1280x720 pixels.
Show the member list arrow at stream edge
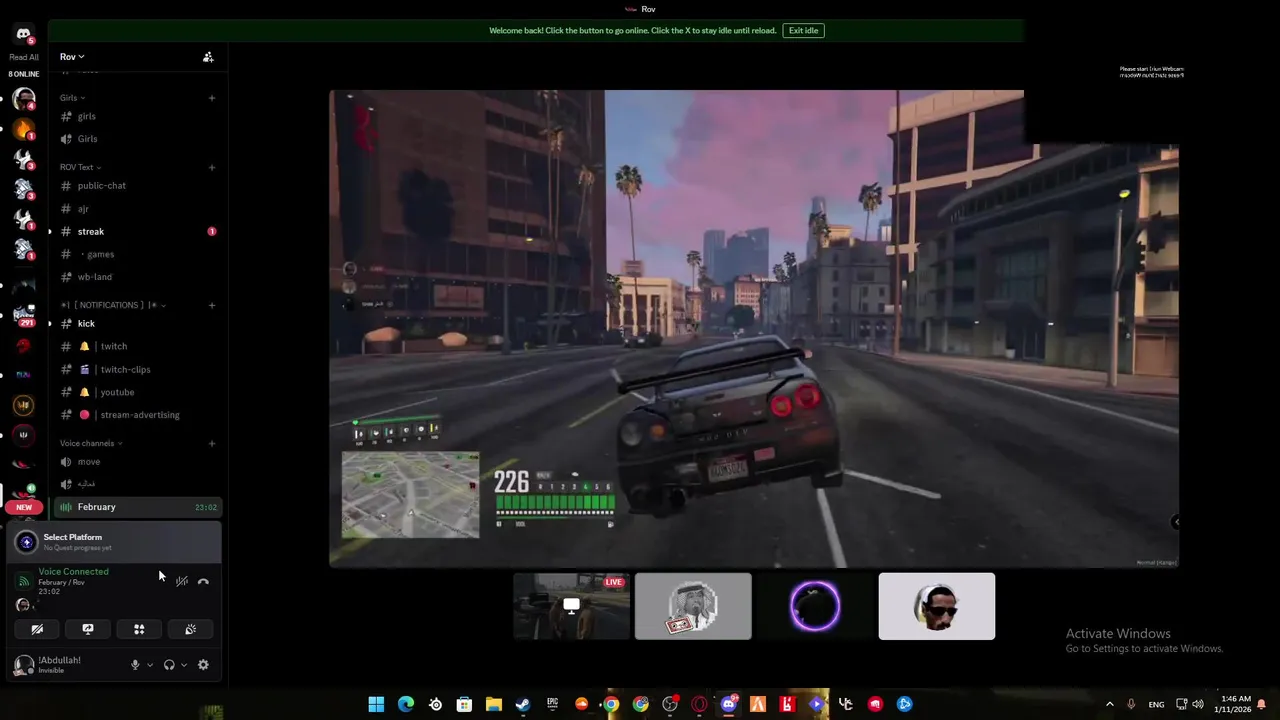tap(1176, 521)
